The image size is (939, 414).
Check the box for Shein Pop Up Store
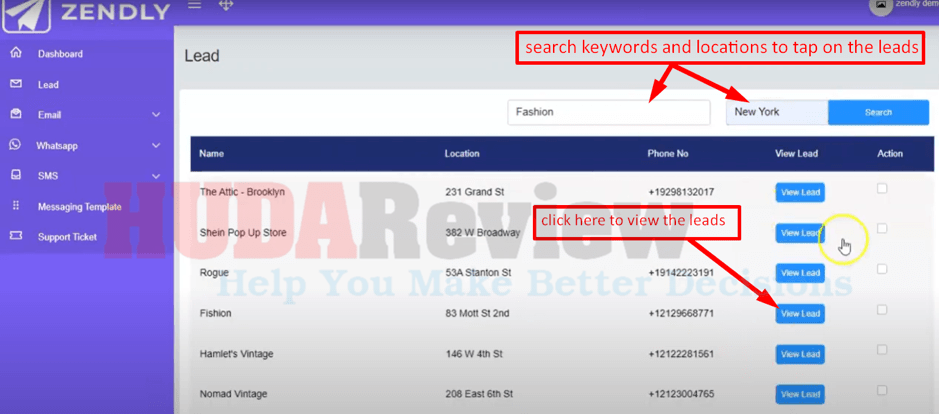(882, 228)
